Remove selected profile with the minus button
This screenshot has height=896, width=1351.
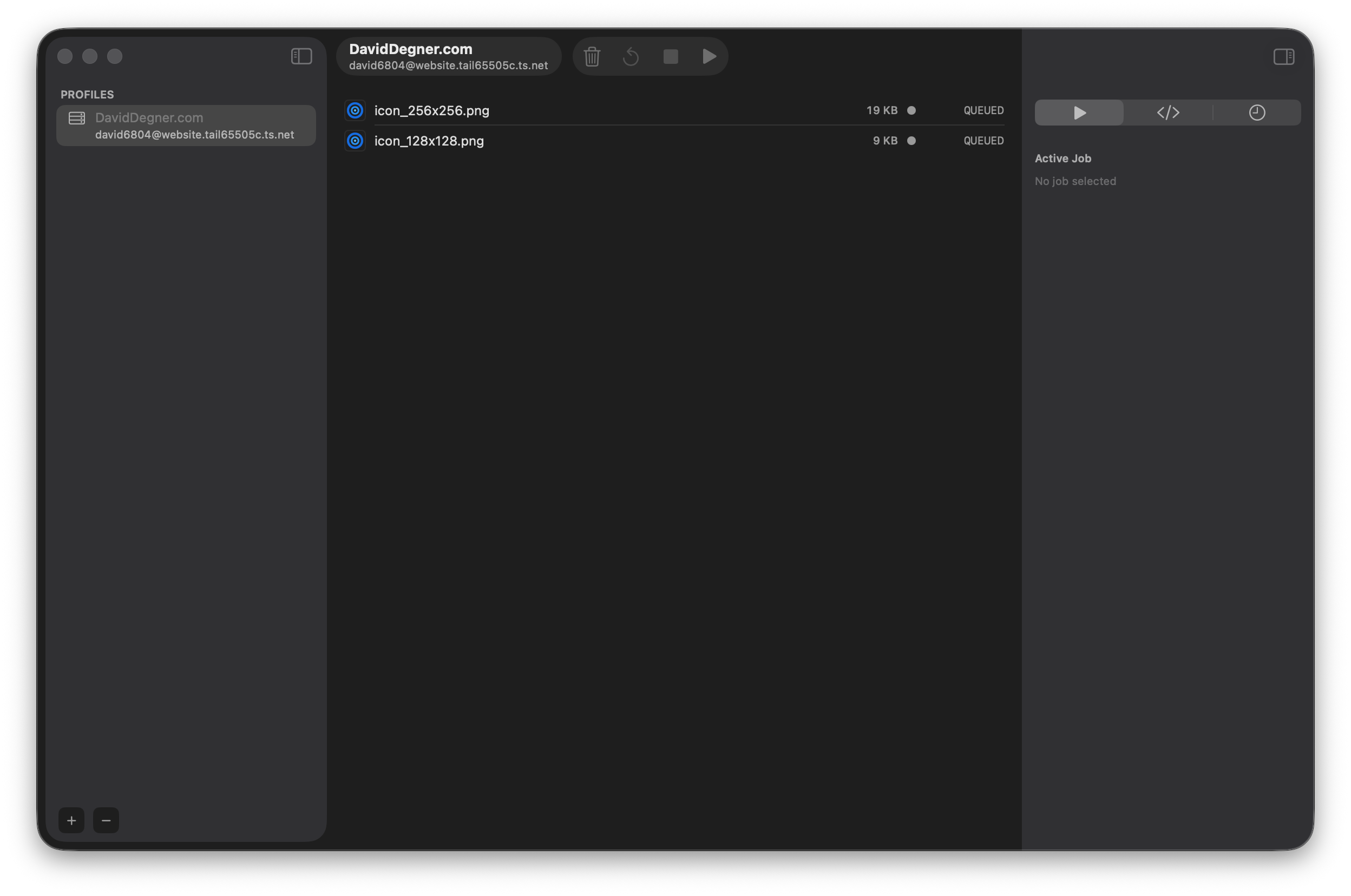pyautogui.click(x=106, y=820)
